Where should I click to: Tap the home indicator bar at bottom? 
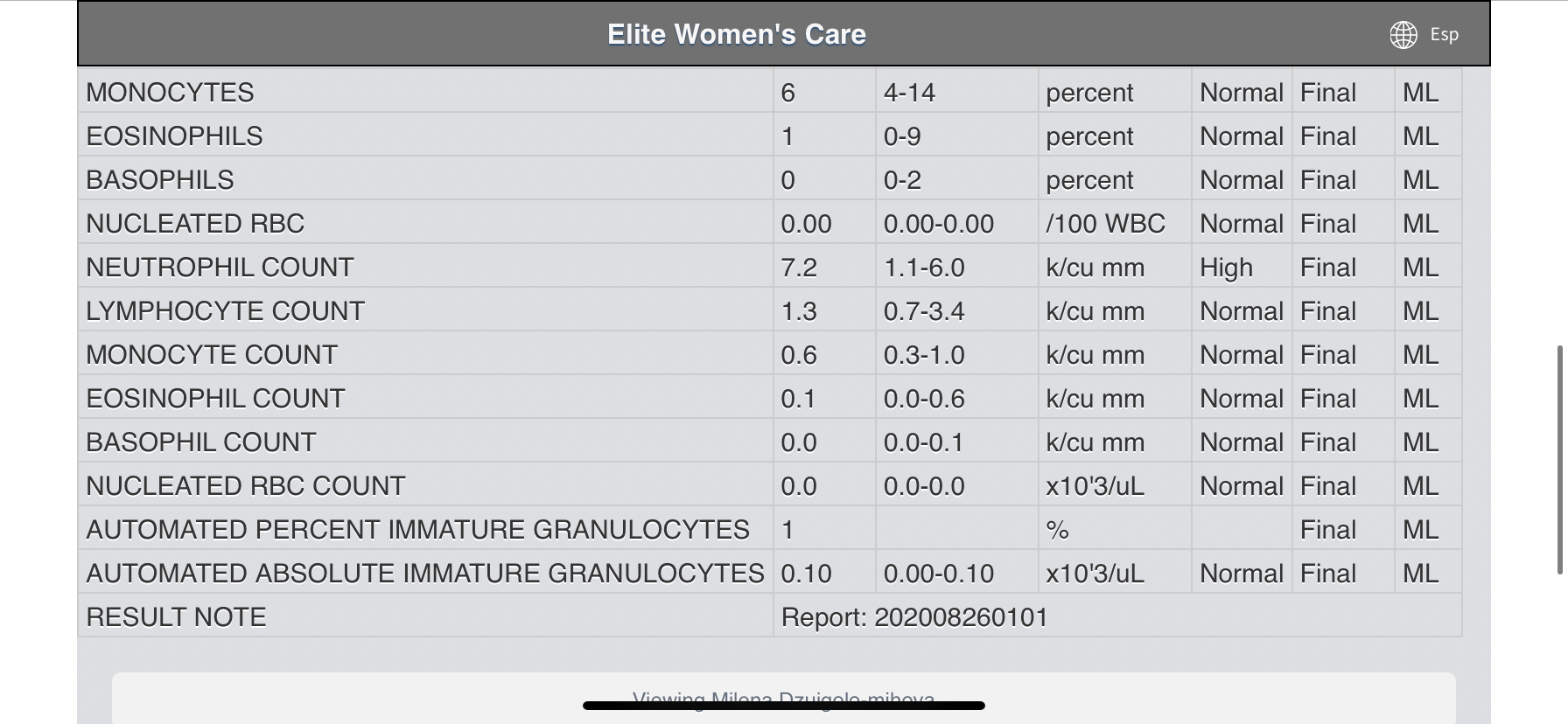783,706
